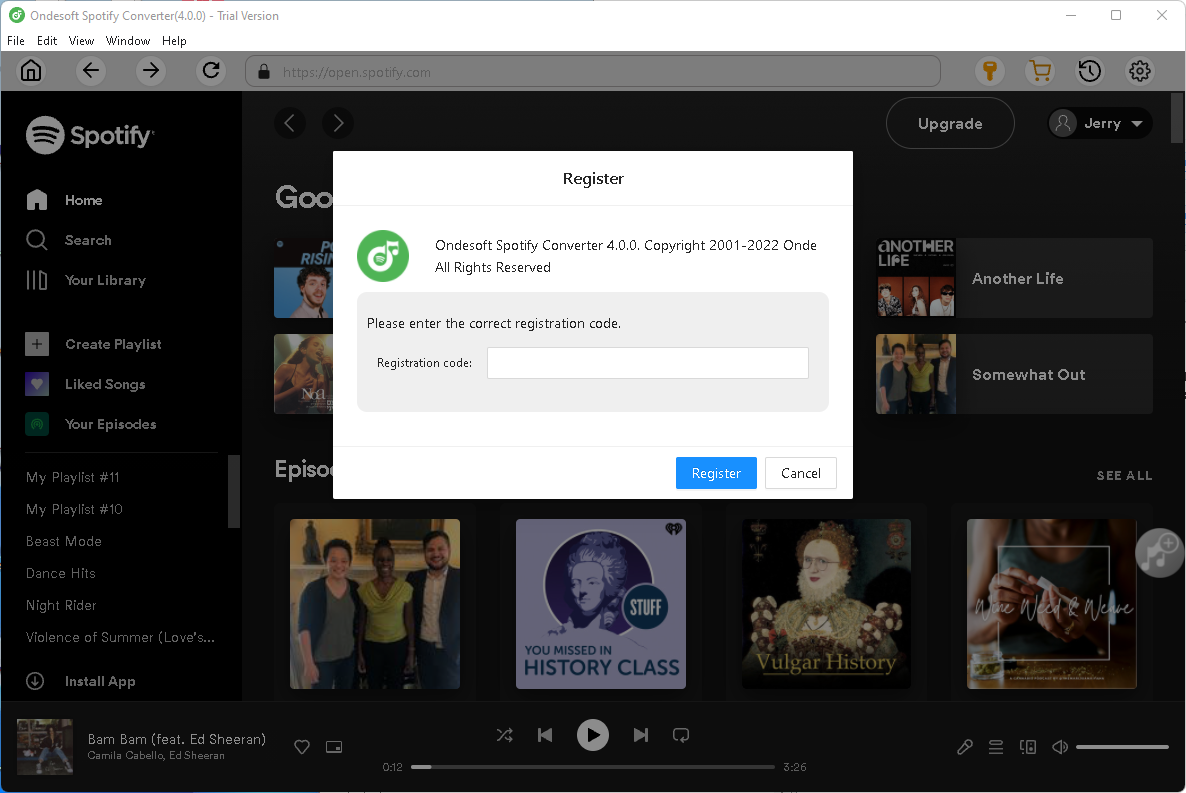Click the Spotify logo in sidebar
Viewport: 1186px width, 793px height.
pyautogui.click(x=90, y=135)
